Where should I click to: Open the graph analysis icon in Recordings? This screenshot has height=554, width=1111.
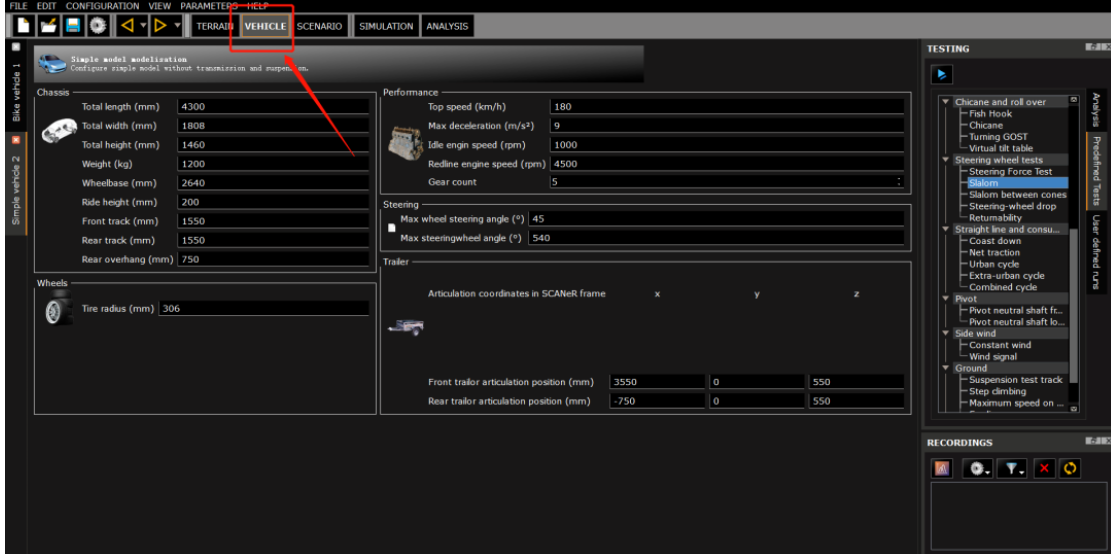941,468
